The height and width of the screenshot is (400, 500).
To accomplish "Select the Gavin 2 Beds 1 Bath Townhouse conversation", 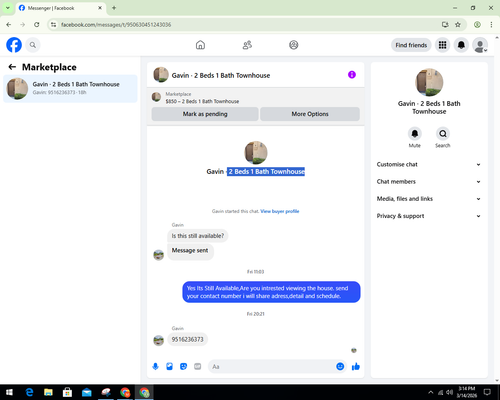I will pyautogui.click(x=70, y=88).
